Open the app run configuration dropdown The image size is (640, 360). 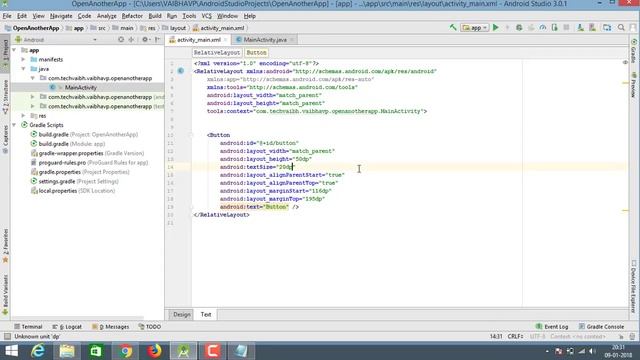click(x=475, y=28)
